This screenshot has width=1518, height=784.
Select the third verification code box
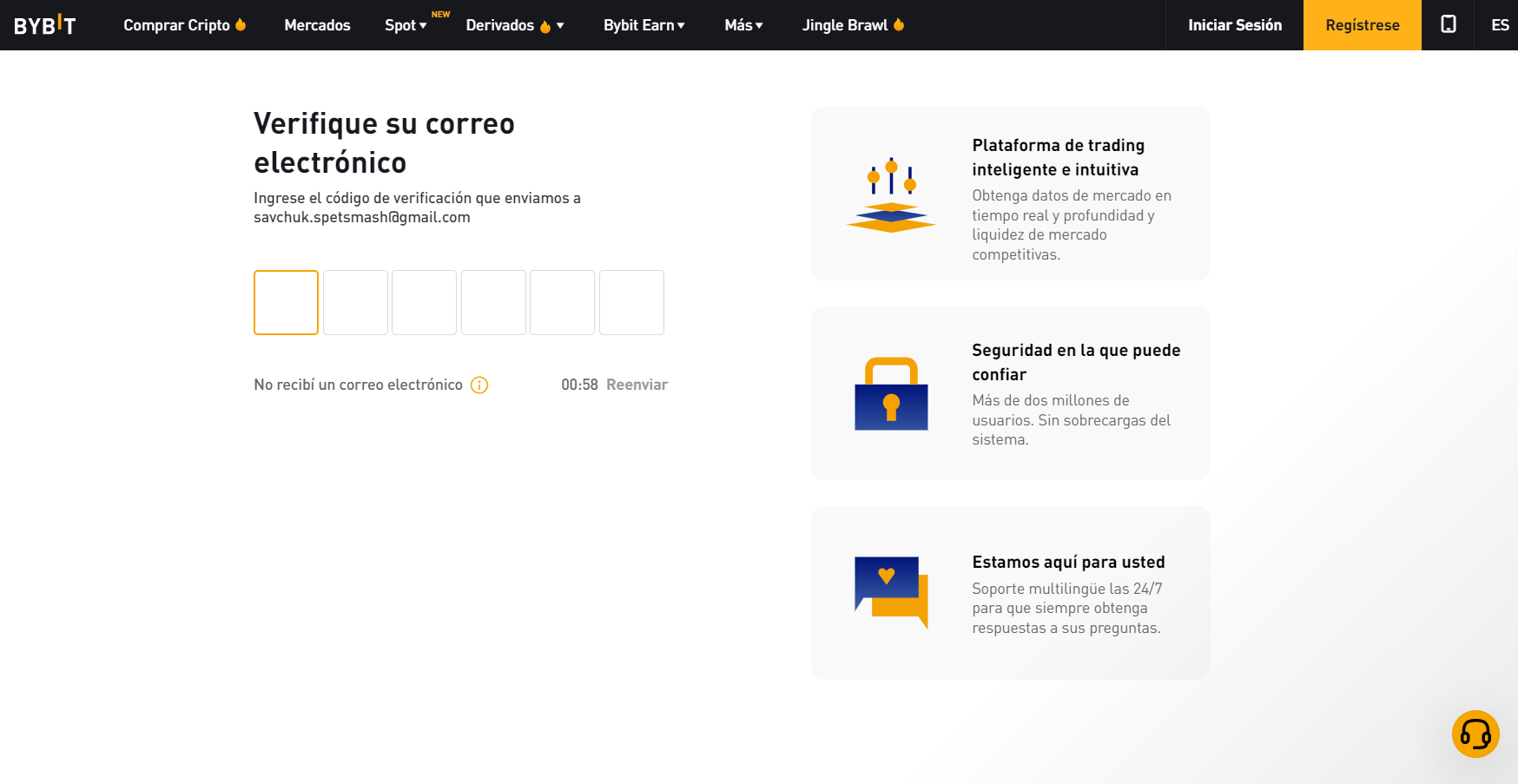click(424, 302)
